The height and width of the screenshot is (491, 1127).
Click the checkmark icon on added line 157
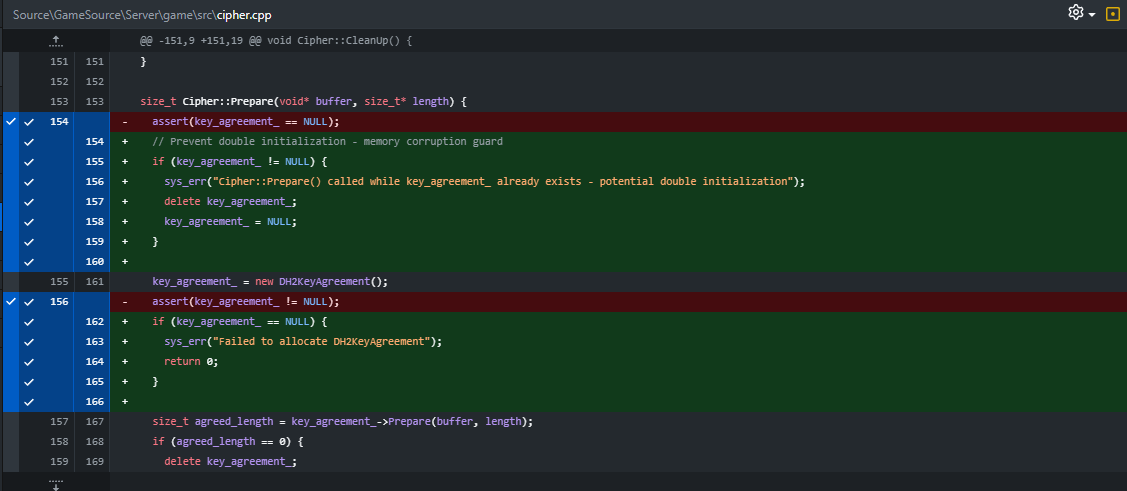[x=29, y=202]
